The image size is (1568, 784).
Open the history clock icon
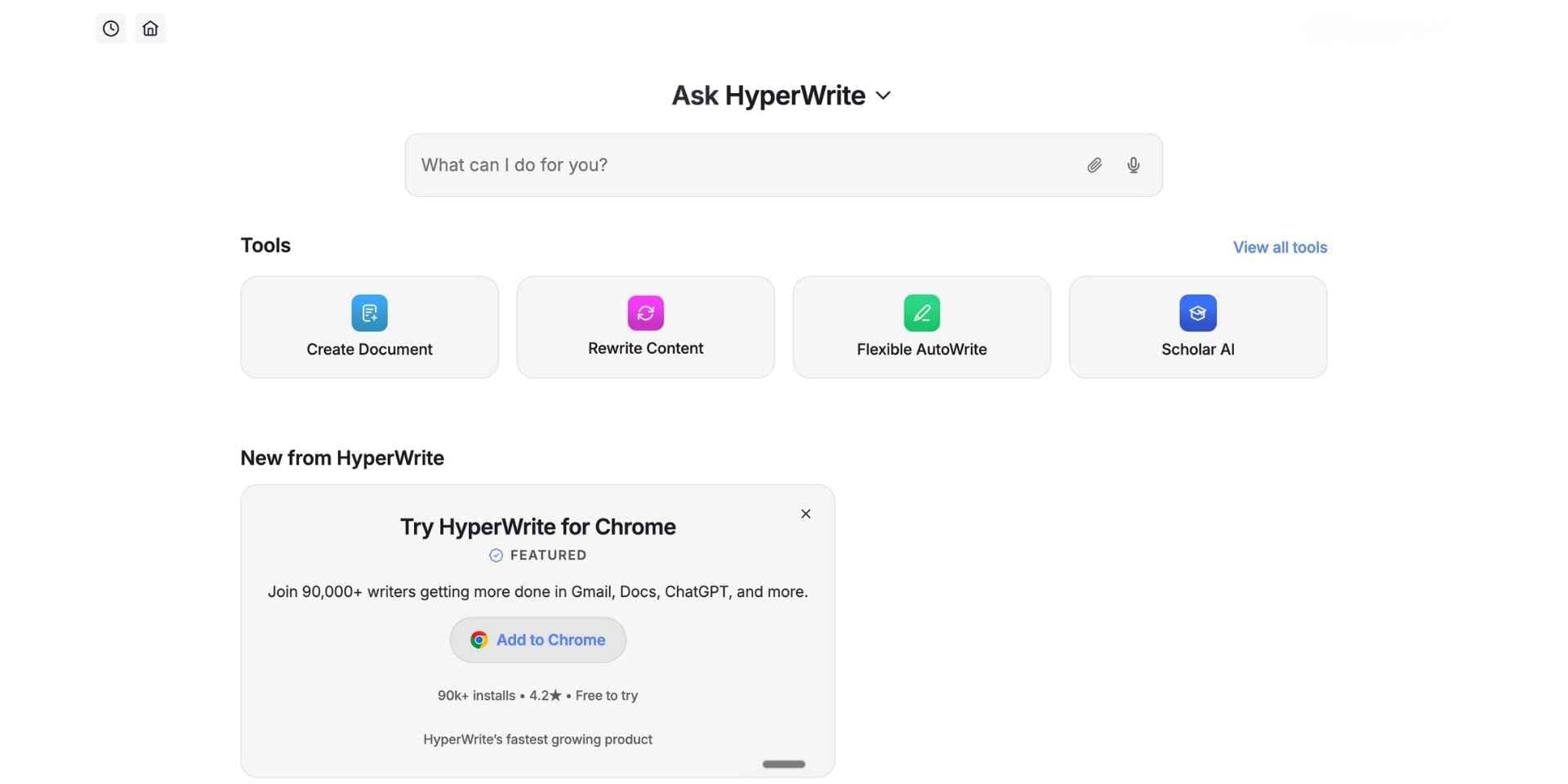tap(110, 29)
